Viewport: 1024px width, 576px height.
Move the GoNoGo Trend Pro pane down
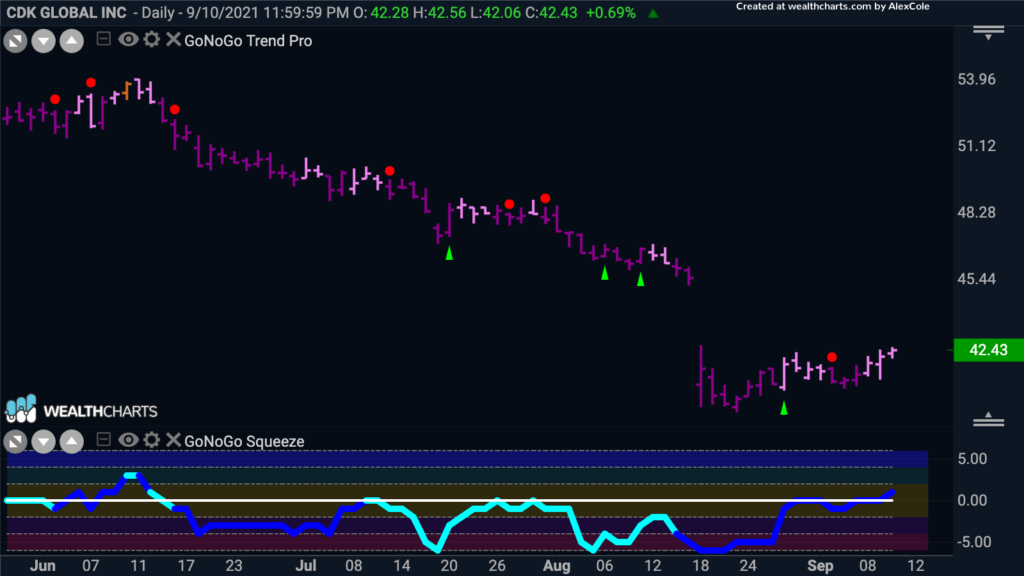(x=43, y=42)
